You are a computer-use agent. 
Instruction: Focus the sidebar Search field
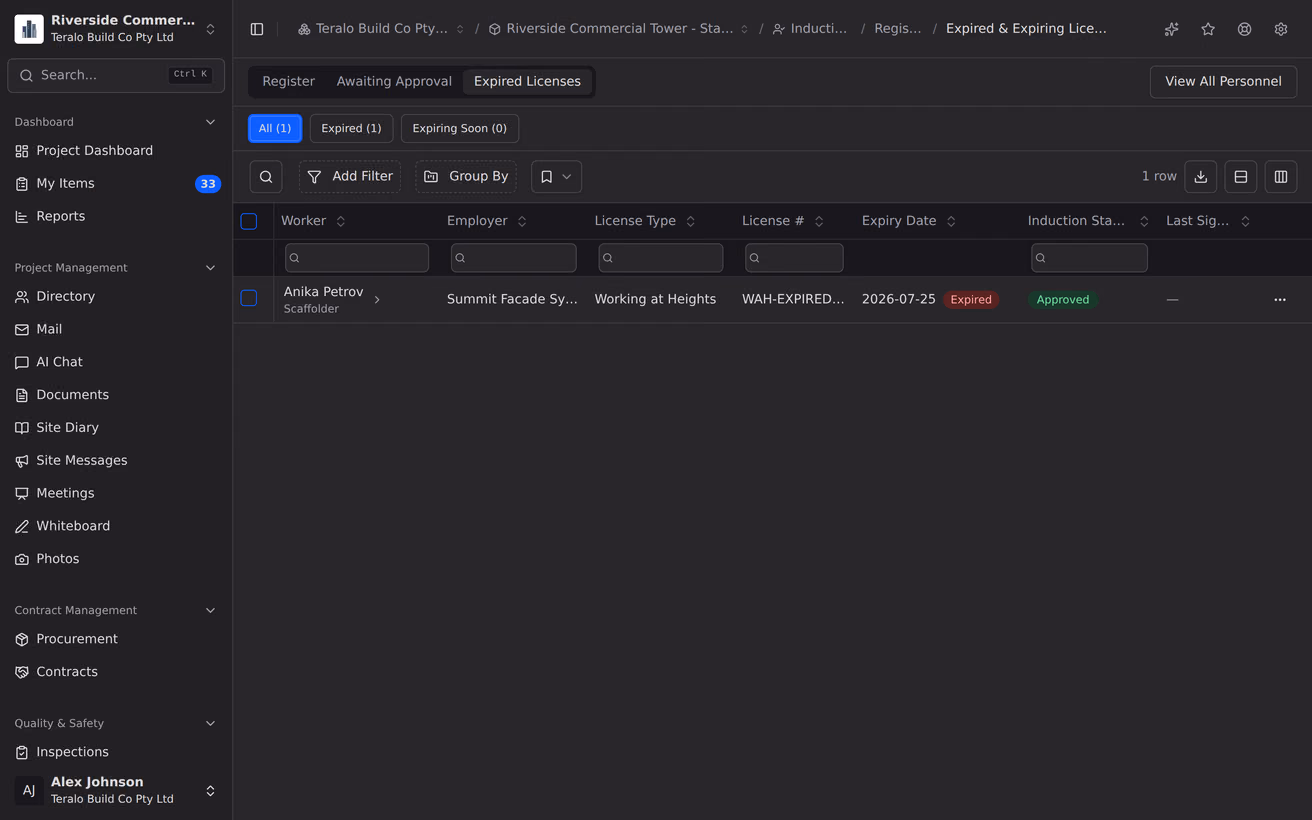click(116, 75)
